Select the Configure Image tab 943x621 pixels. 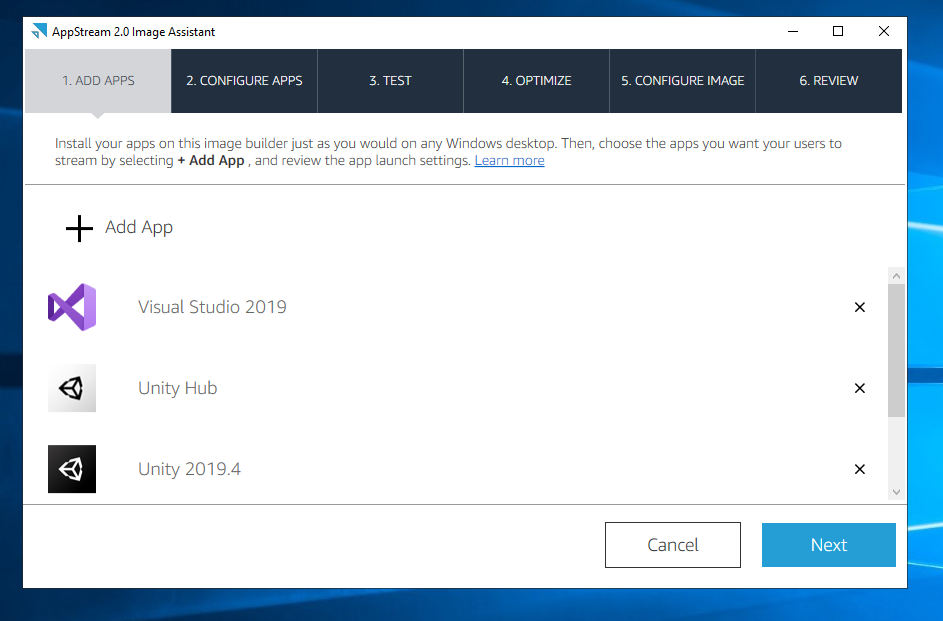pyautogui.click(x=682, y=81)
